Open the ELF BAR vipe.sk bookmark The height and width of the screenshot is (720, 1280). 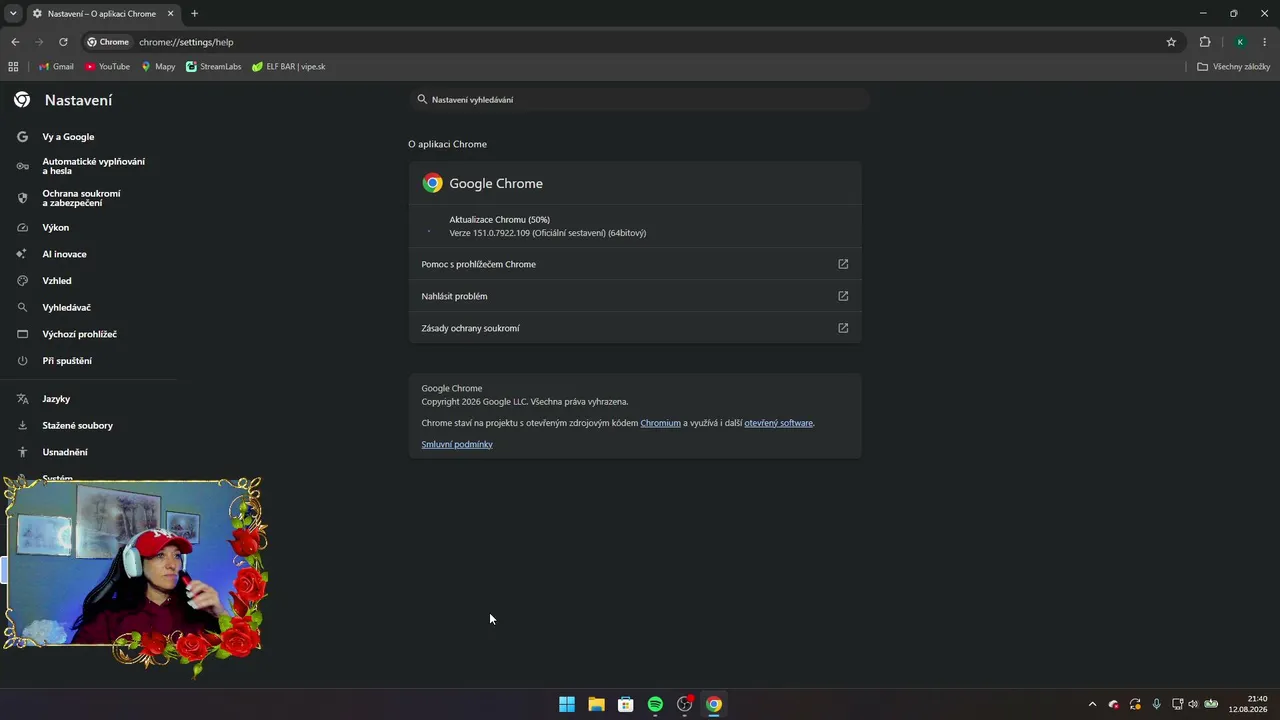(x=289, y=67)
